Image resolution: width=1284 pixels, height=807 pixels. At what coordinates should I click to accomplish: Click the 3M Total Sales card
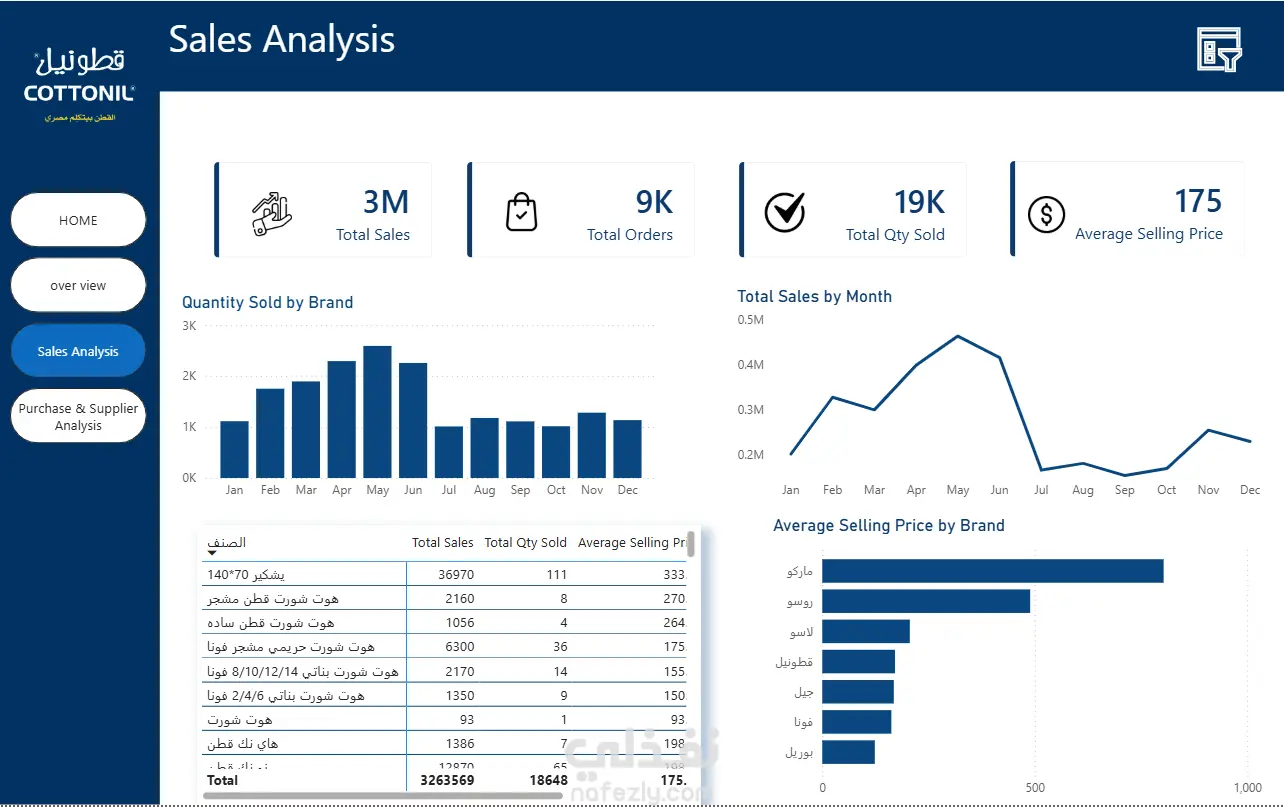pyautogui.click(x=324, y=210)
